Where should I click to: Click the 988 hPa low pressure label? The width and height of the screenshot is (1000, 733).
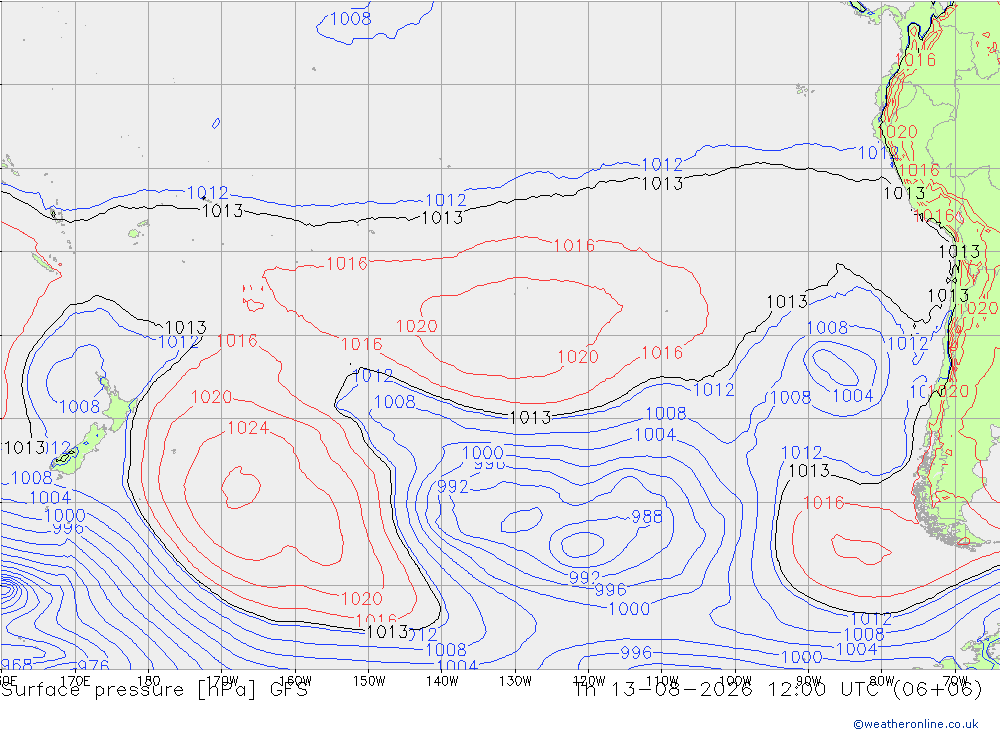pos(647,517)
